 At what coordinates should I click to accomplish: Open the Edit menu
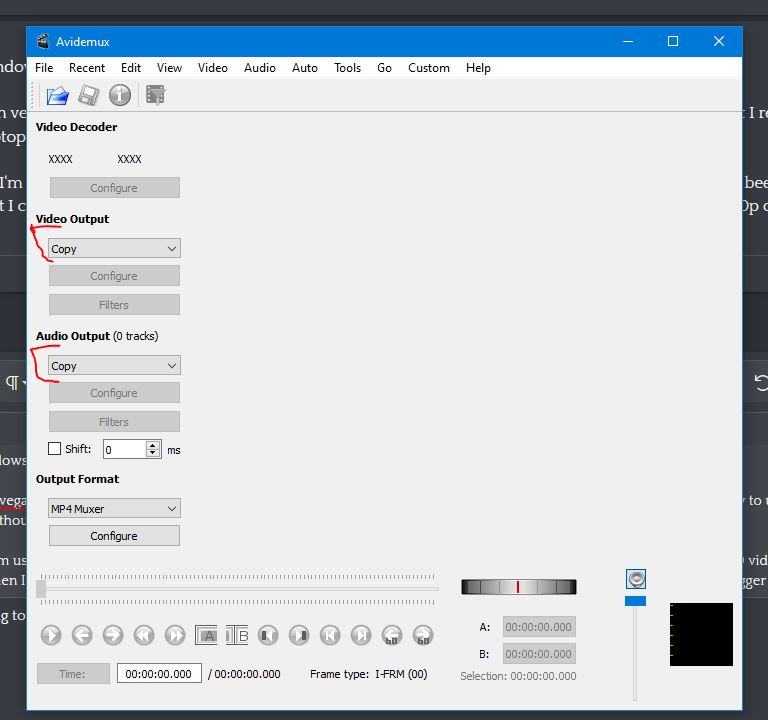click(131, 68)
